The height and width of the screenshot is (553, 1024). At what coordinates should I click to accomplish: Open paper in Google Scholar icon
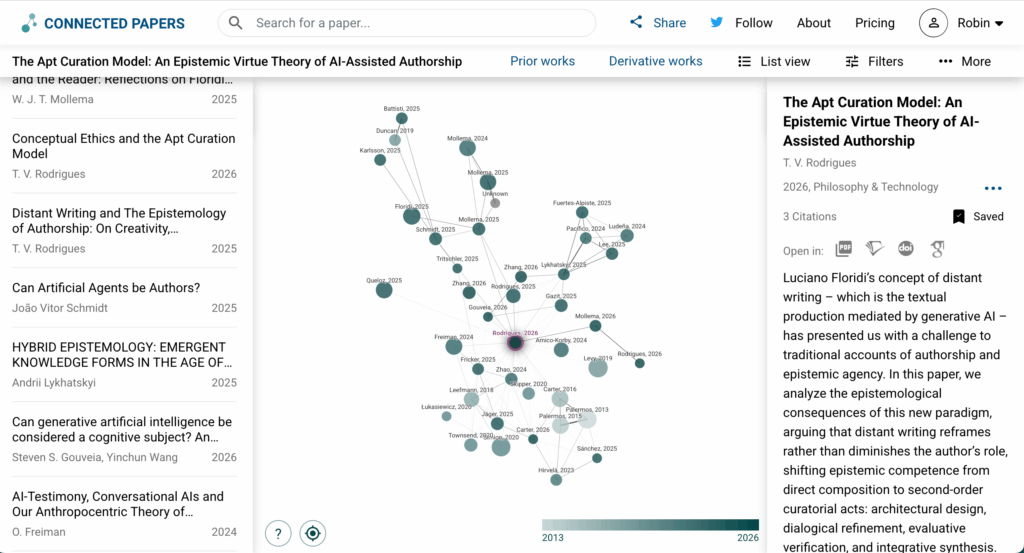(937, 249)
